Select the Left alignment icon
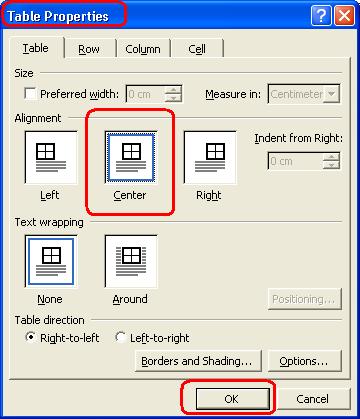The image size is (360, 419). point(51,157)
